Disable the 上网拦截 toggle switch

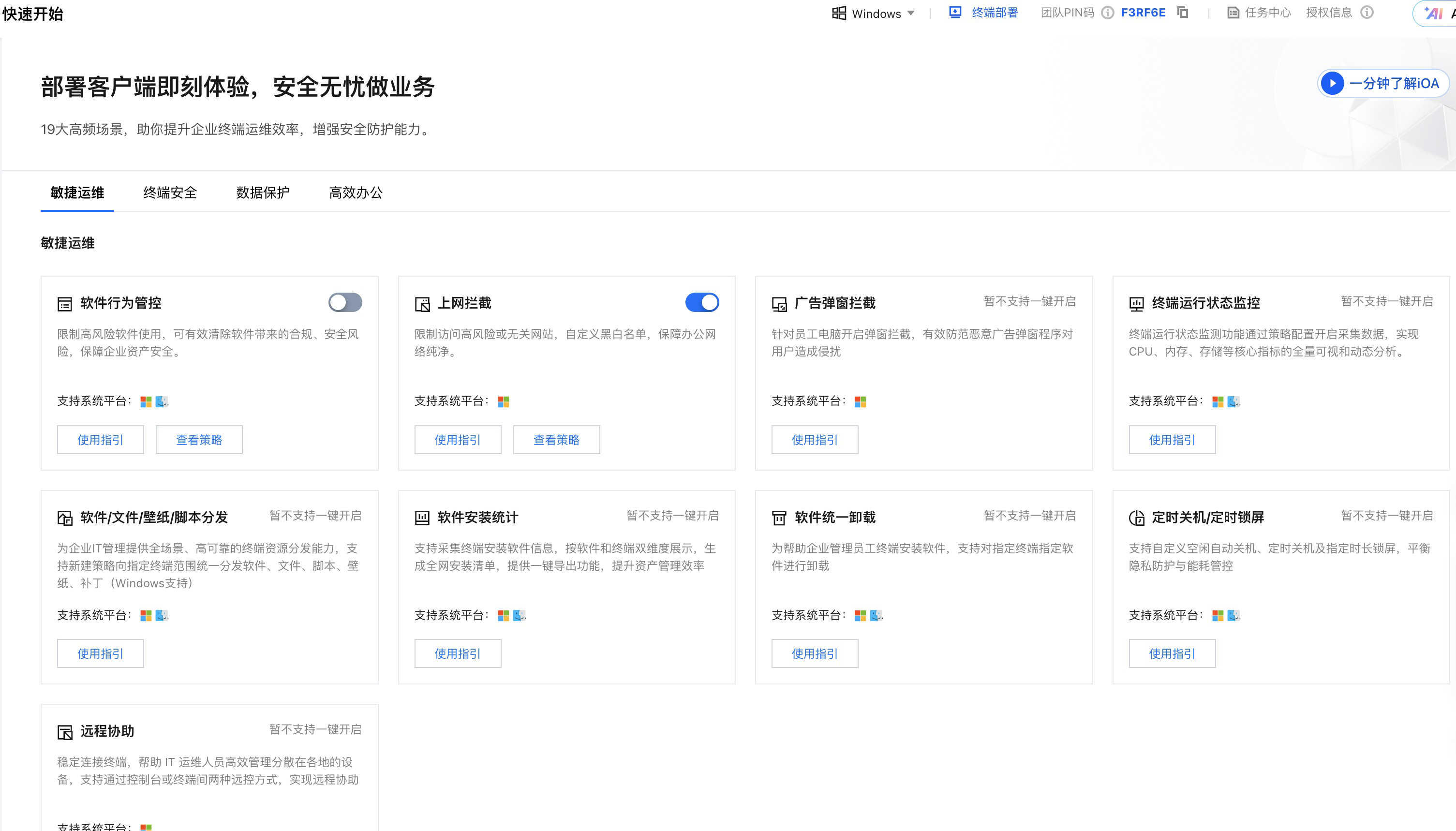click(702, 302)
